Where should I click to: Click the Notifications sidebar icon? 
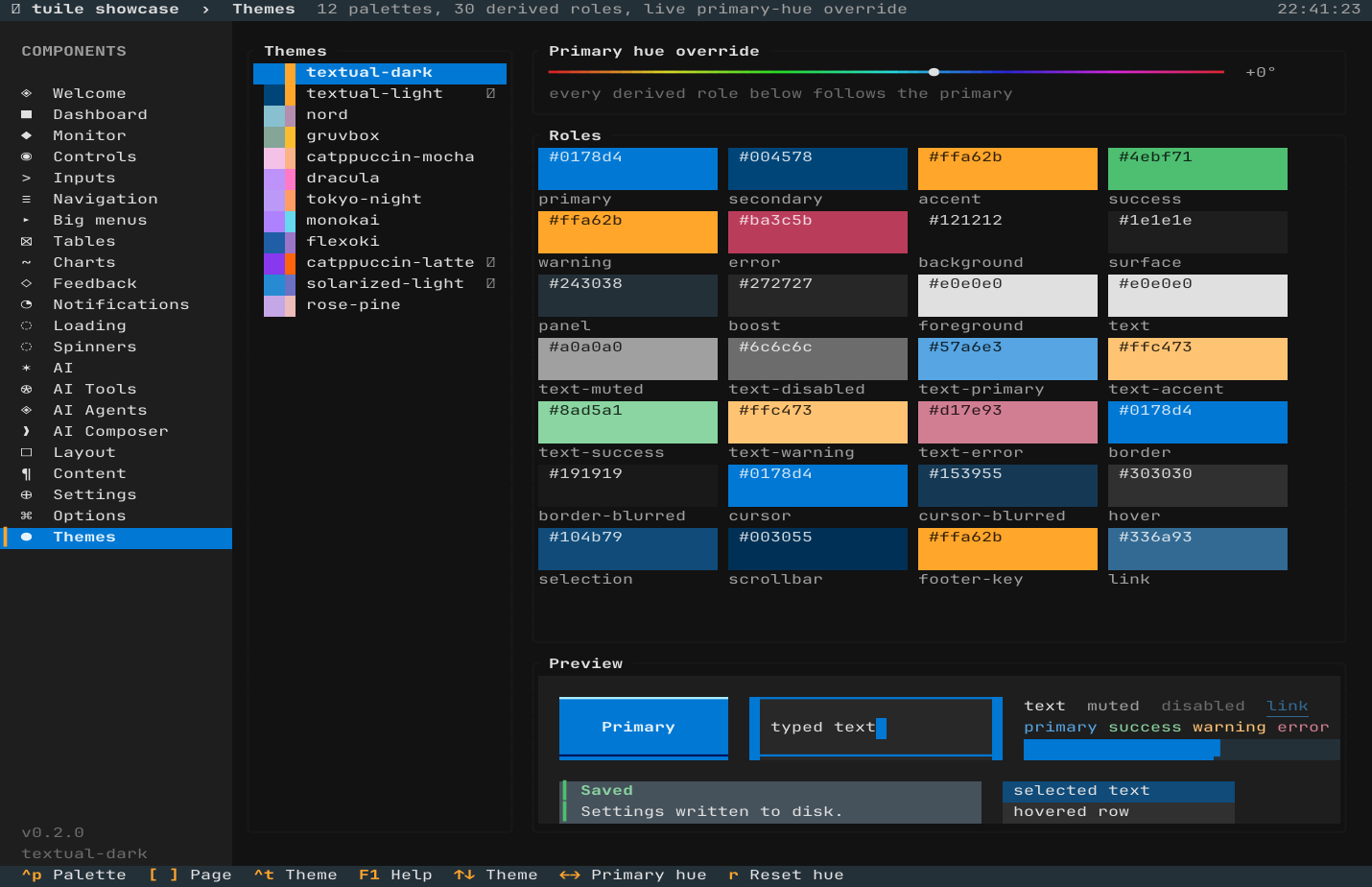[x=27, y=304]
